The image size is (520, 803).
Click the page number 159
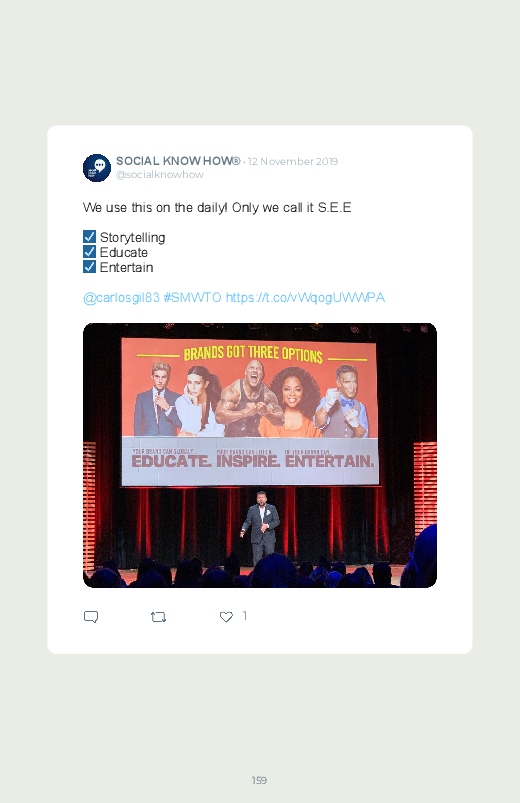(259, 780)
